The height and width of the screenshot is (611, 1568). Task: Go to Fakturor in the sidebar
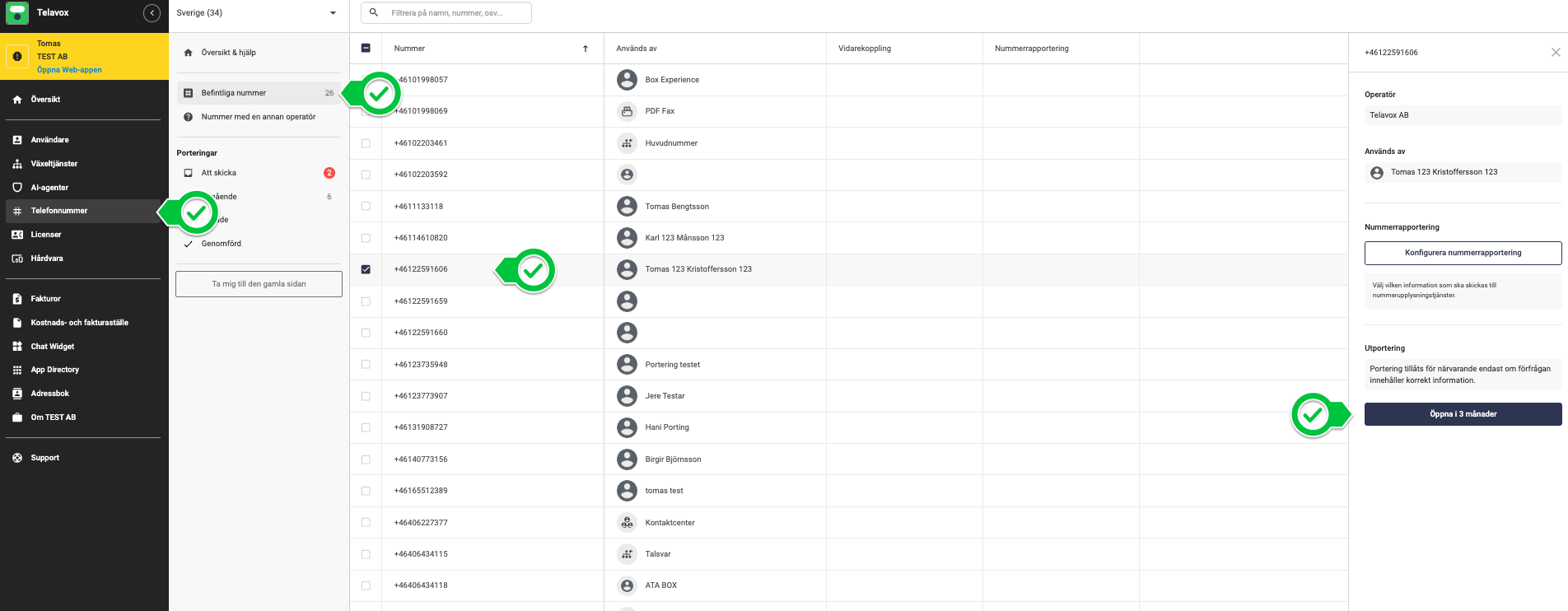click(x=45, y=299)
